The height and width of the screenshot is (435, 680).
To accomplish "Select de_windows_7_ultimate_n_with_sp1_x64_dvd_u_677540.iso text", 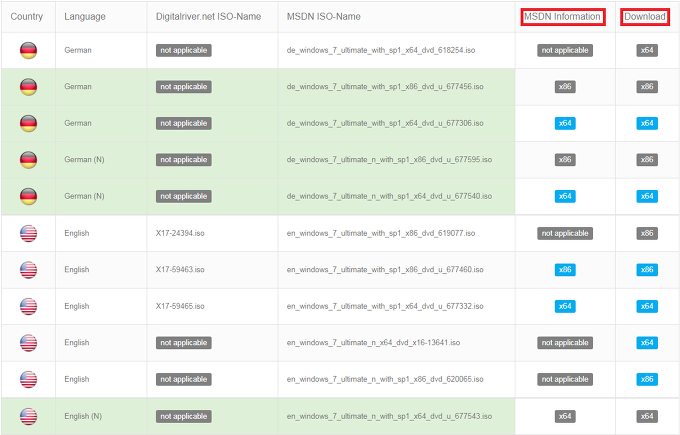I will [389, 196].
